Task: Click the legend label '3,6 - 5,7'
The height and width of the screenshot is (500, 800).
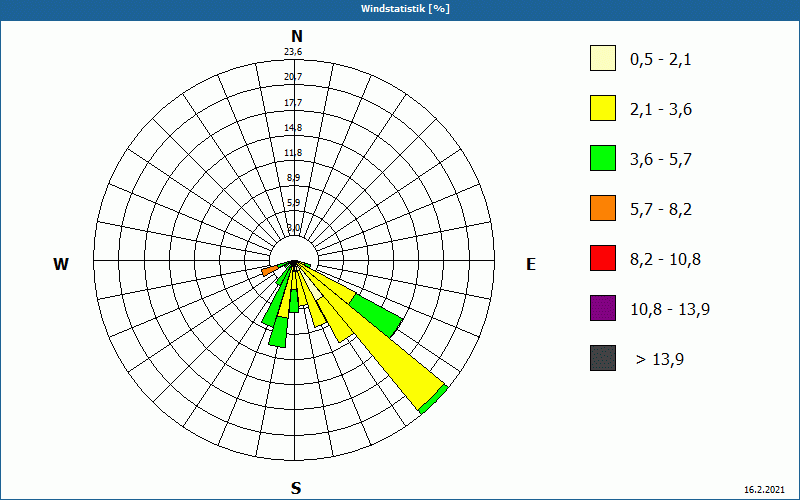Action: click(661, 160)
